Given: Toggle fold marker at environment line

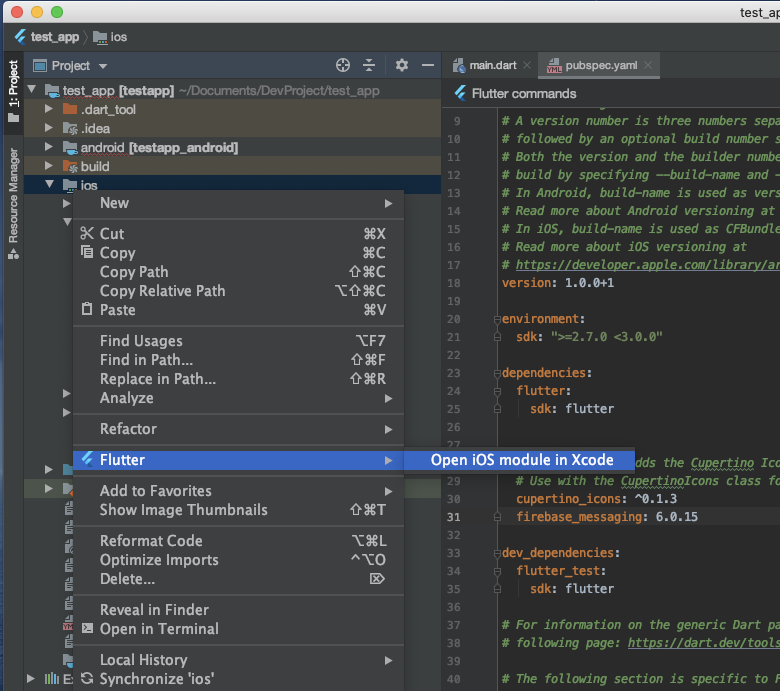Looking at the screenshot, I should click(x=497, y=319).
